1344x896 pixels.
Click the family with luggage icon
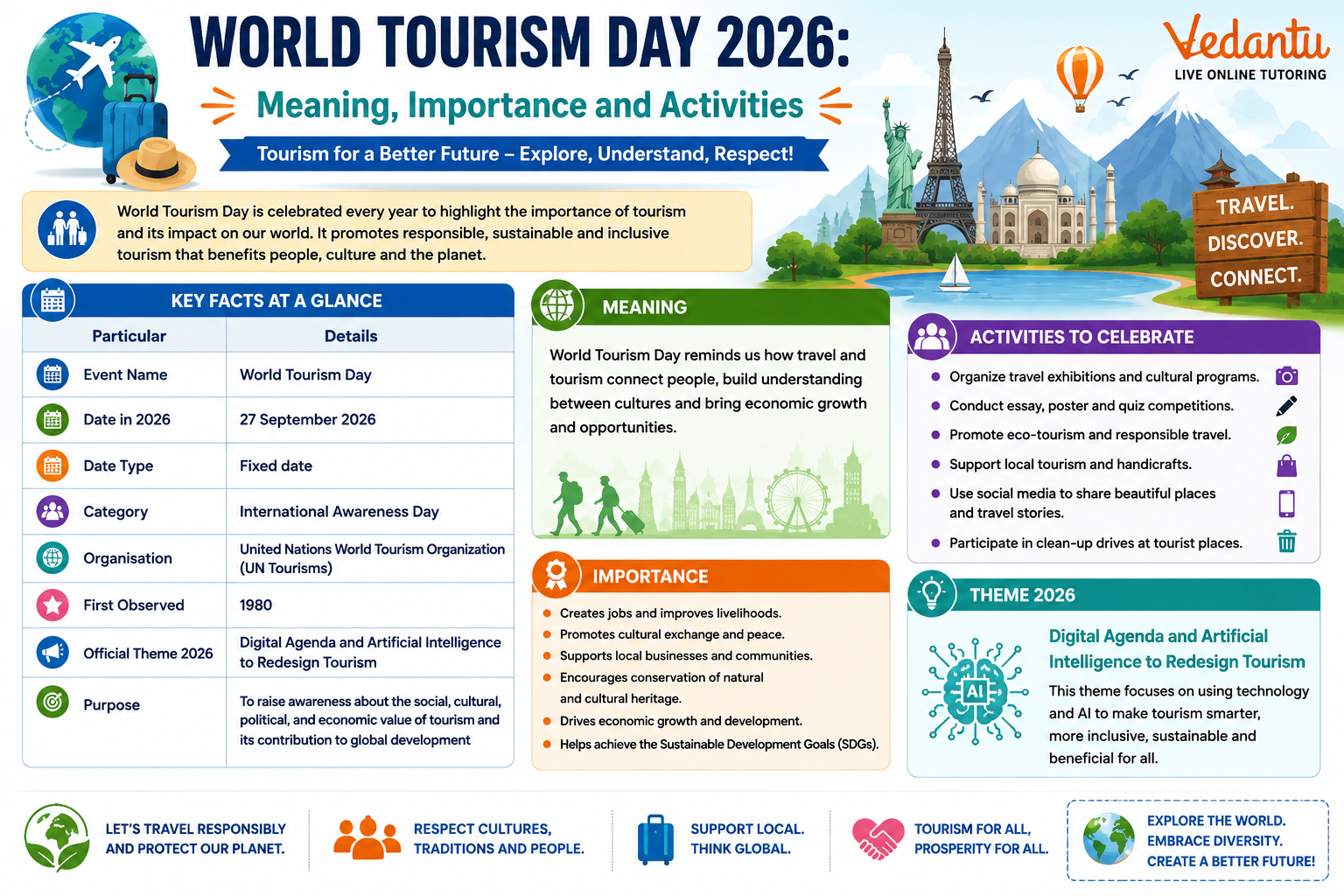pyautogui.click(x=67, y=229)
